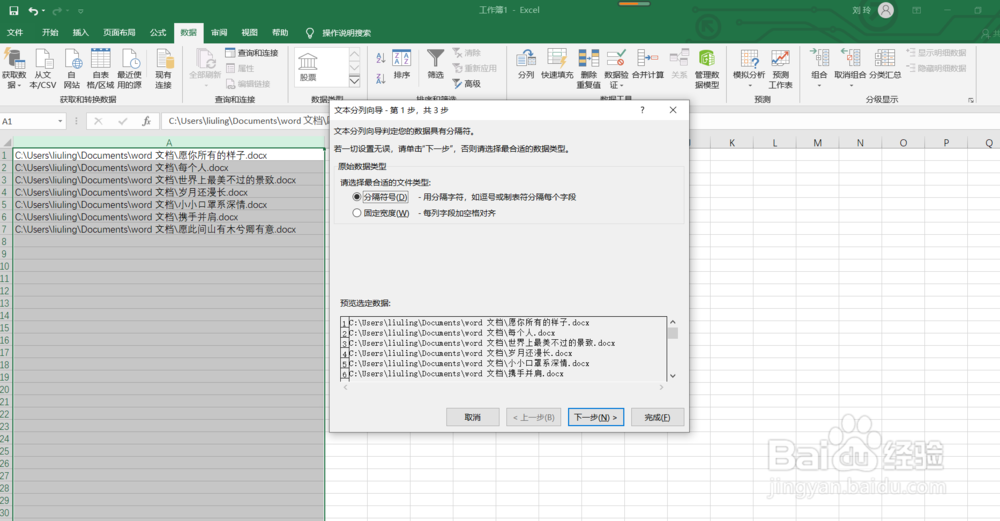Open Customize Quick Access Toolbar dropdown
Image resolution: width=1000 pixels, height=521 pixels.
tap(80, 11)
